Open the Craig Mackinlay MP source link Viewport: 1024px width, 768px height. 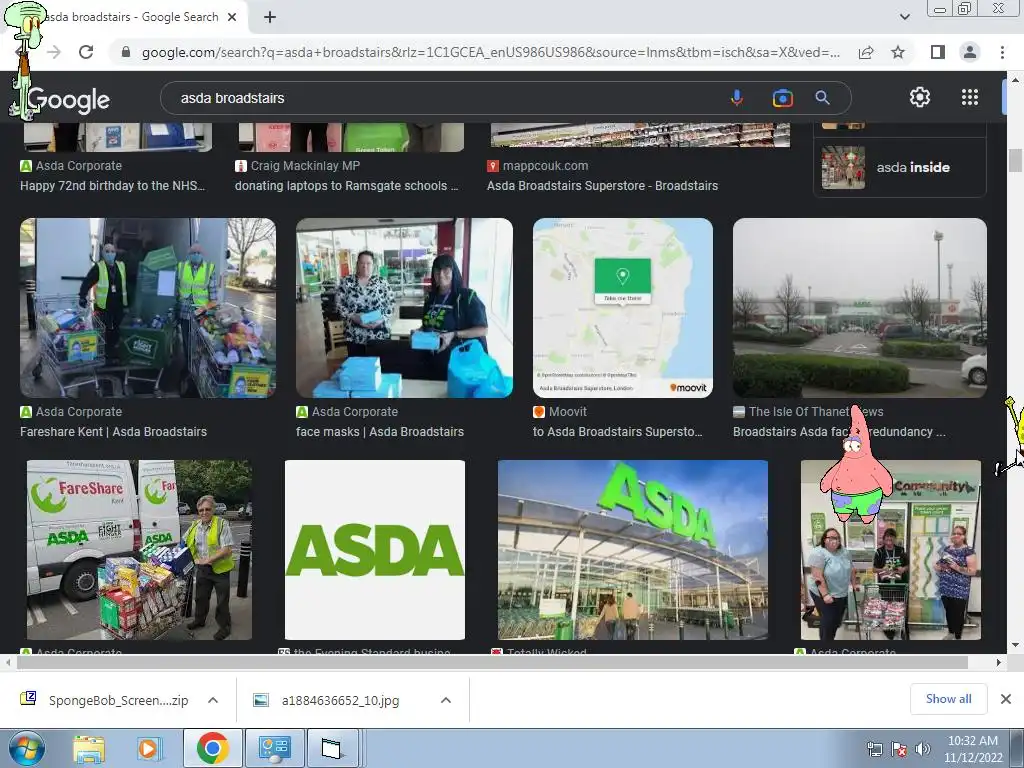298,166
